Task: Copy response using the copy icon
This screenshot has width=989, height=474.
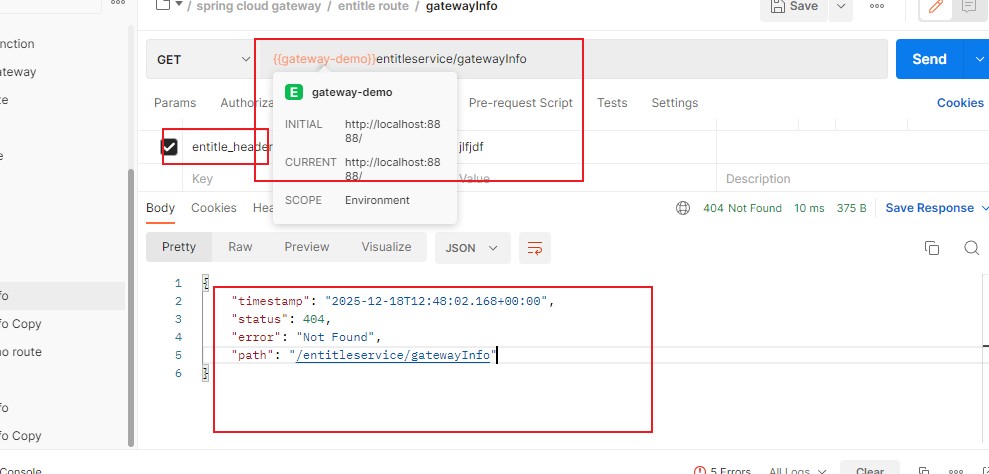Action: [x=932, y=248]
